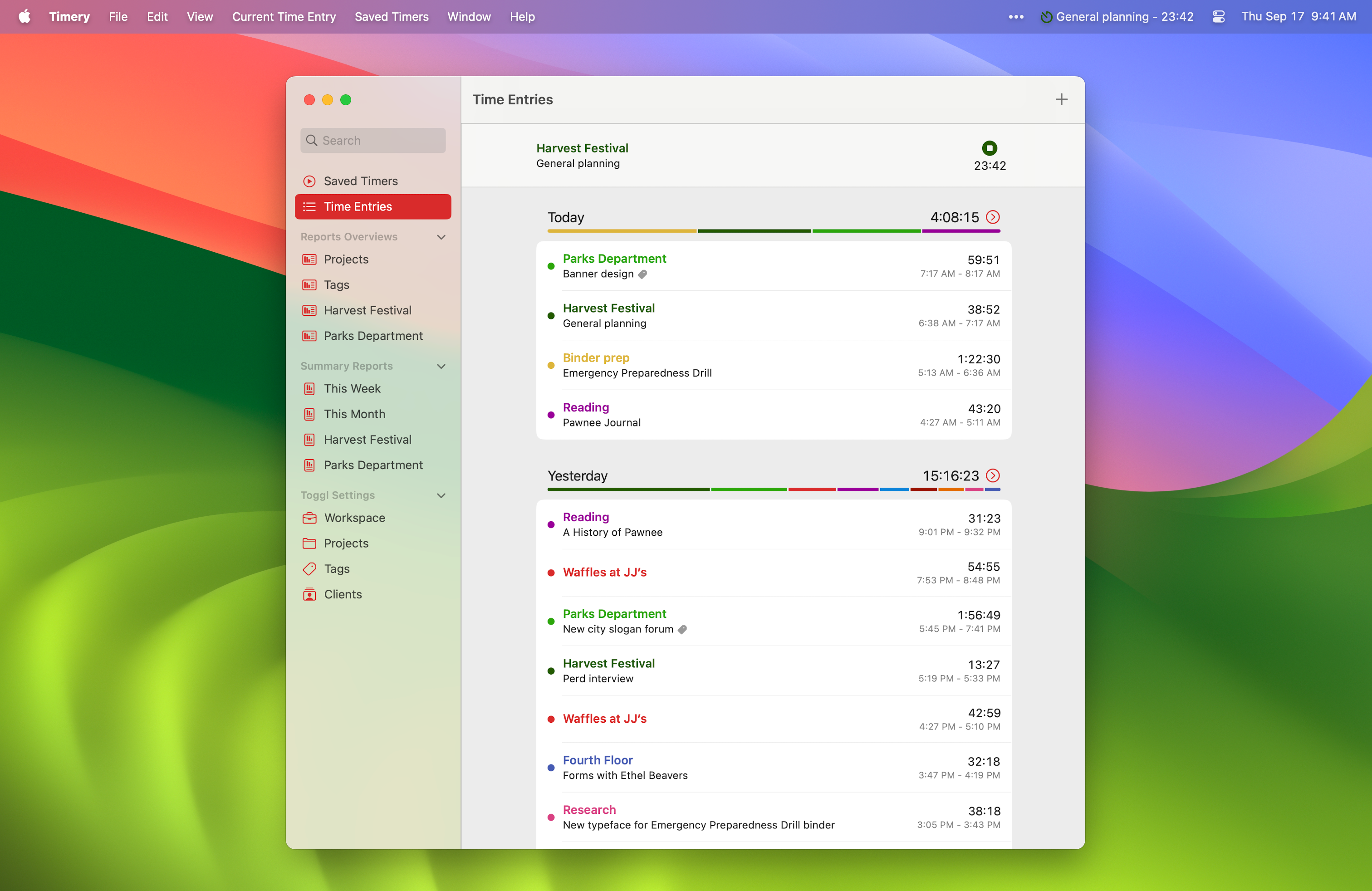Open Control Center in menu bar
The width and height of the screenshot is (1372, 891).
[1218, 17]
